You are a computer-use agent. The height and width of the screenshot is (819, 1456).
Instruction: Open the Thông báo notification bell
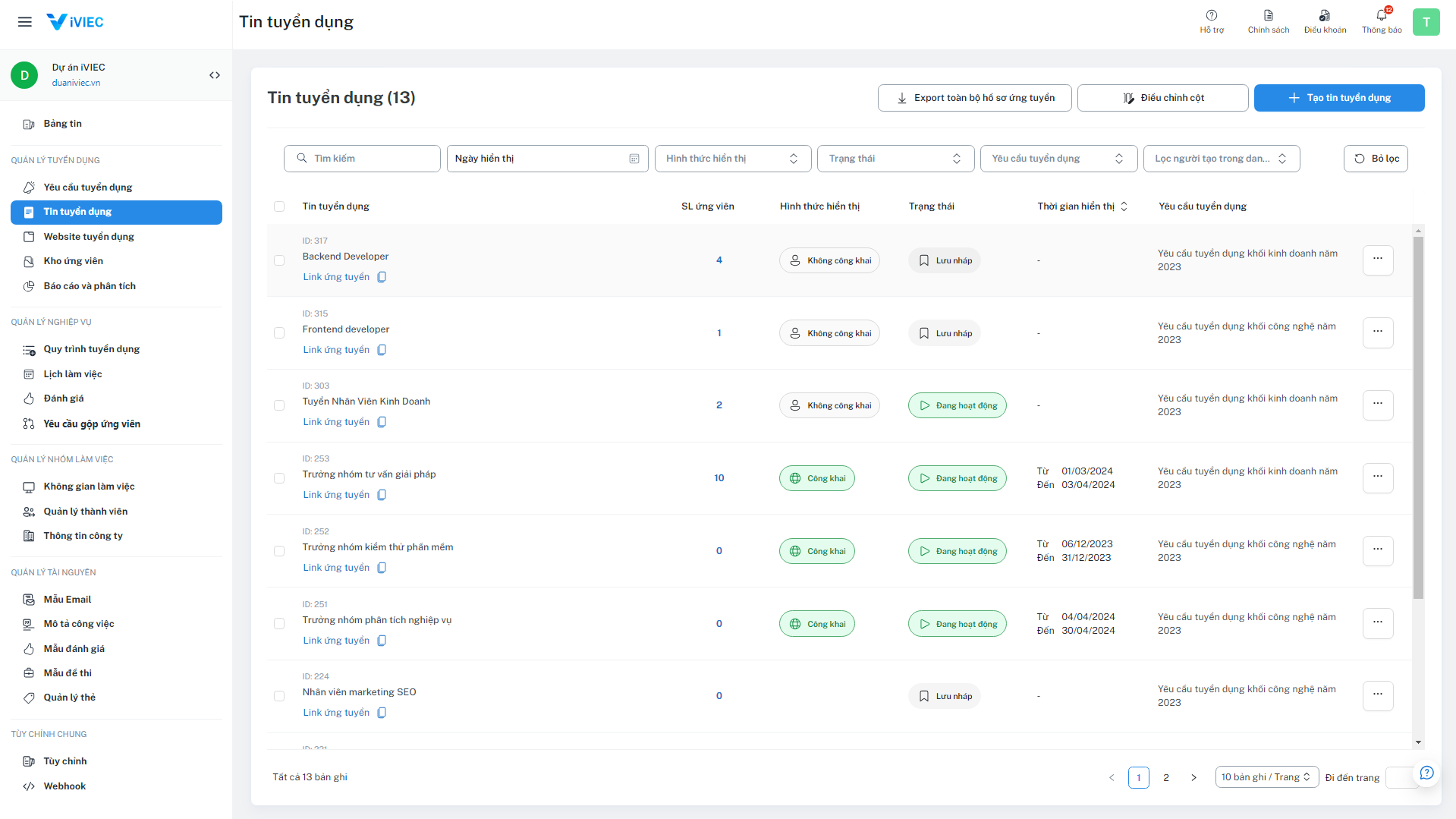coord(1381,16)
